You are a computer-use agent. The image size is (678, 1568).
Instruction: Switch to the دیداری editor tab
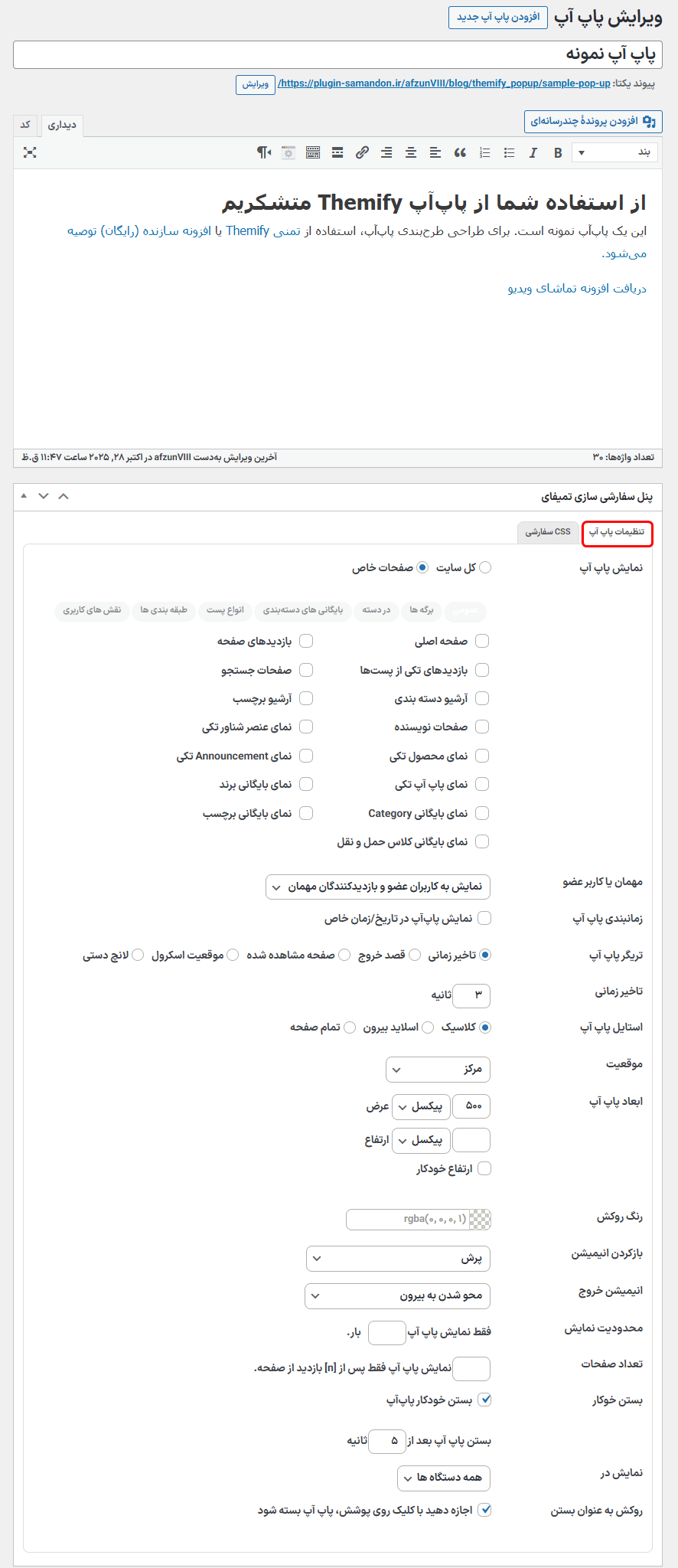point(62,126)
